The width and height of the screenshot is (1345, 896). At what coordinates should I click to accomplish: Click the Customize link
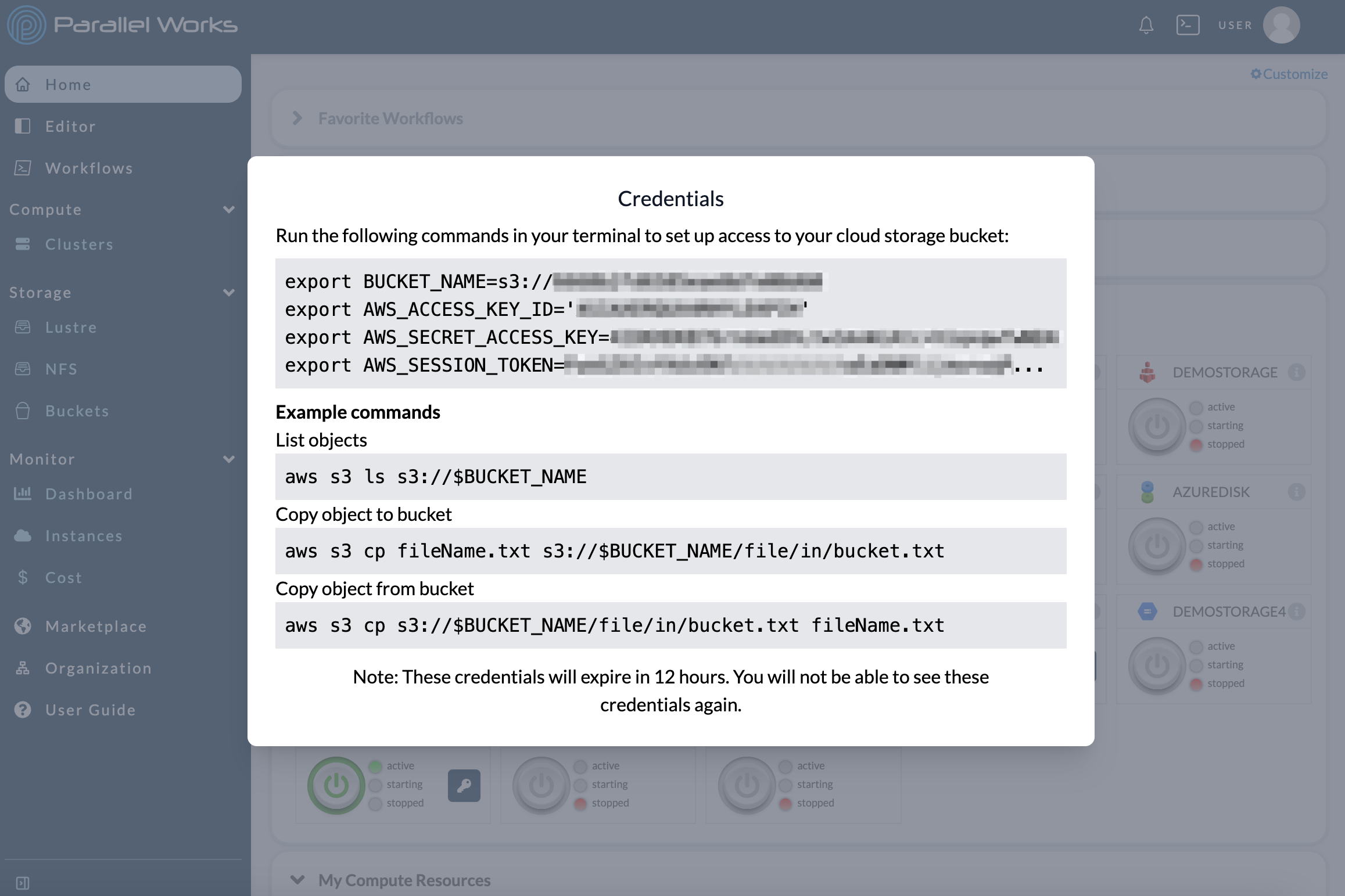point(1290,73)
